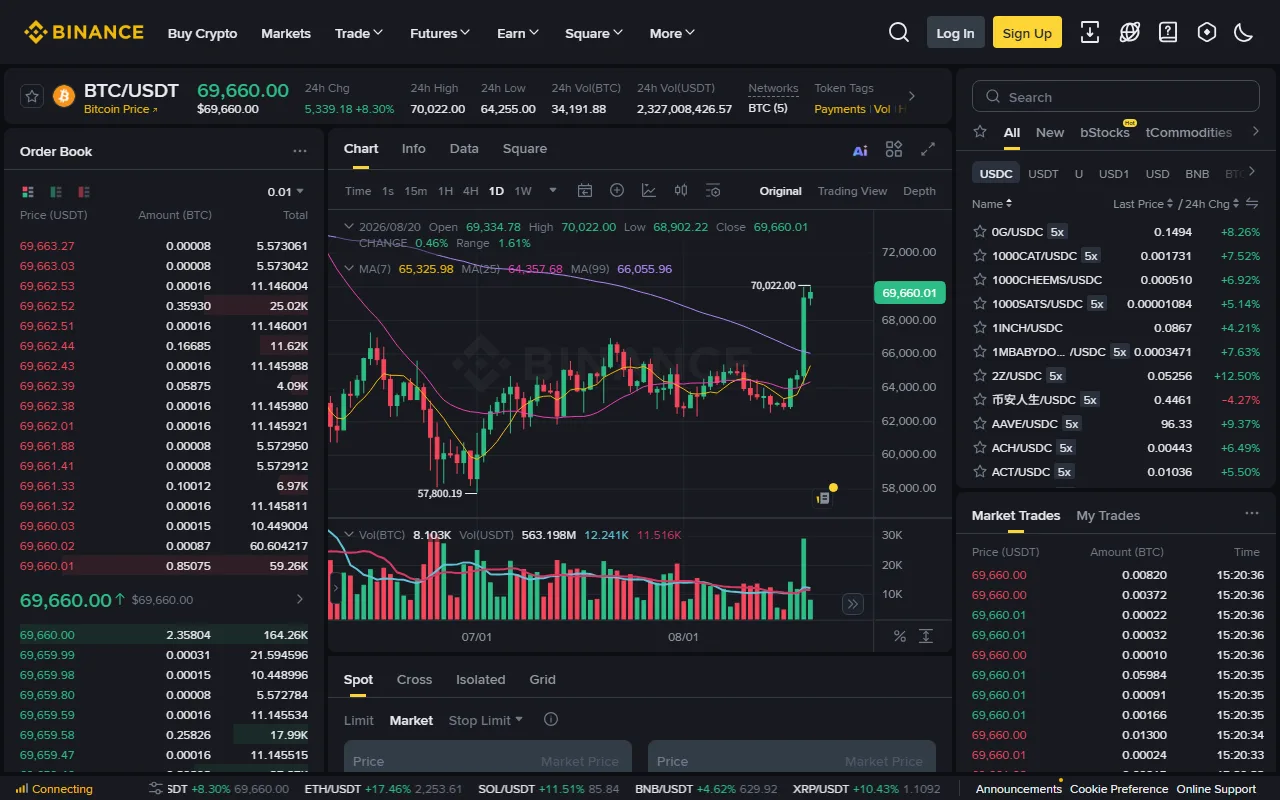1280x800 pixels.
Task: Select the Cross margin tab
Action: 414,679
